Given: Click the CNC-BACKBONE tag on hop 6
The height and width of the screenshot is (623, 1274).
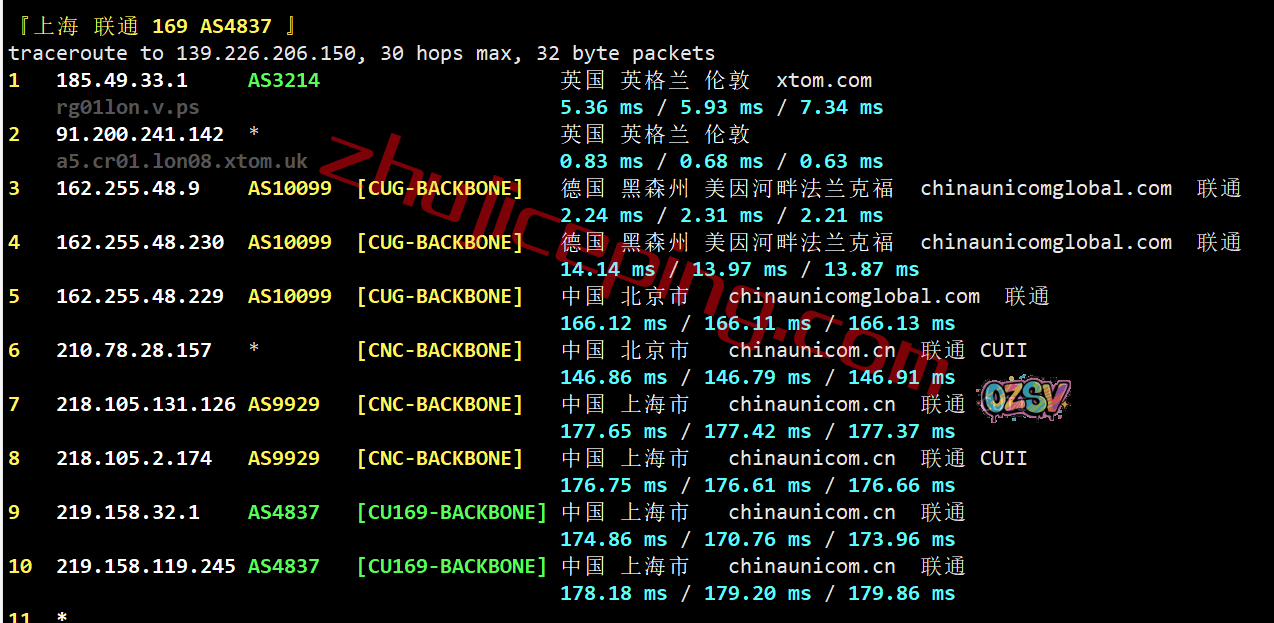Looking at the screenshot, I should tap(440, 350).
